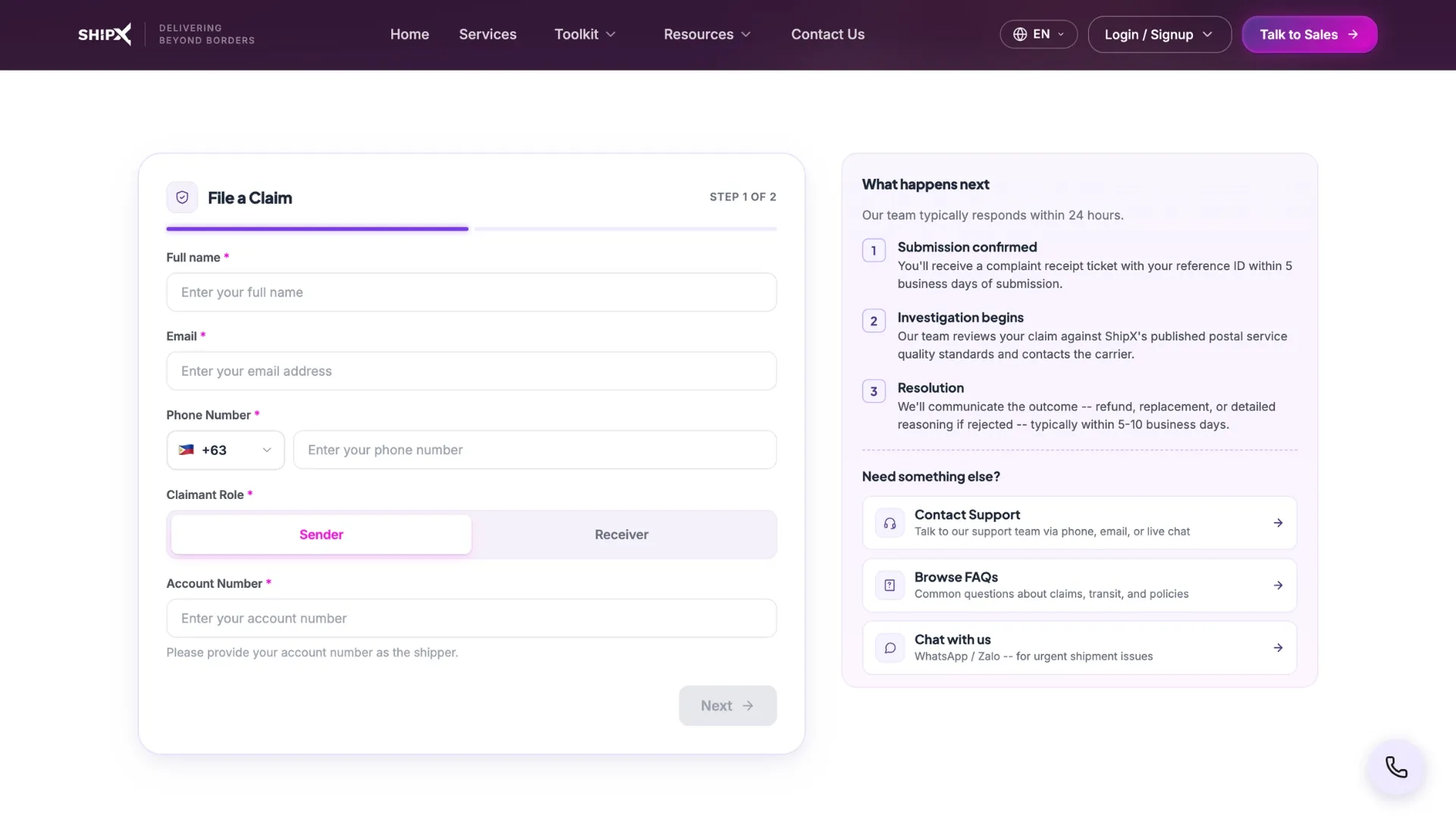This screenshot has width=1456, height=819.
Task: Click the Browse FAQs question icon
Action: (x=890, y=585)
